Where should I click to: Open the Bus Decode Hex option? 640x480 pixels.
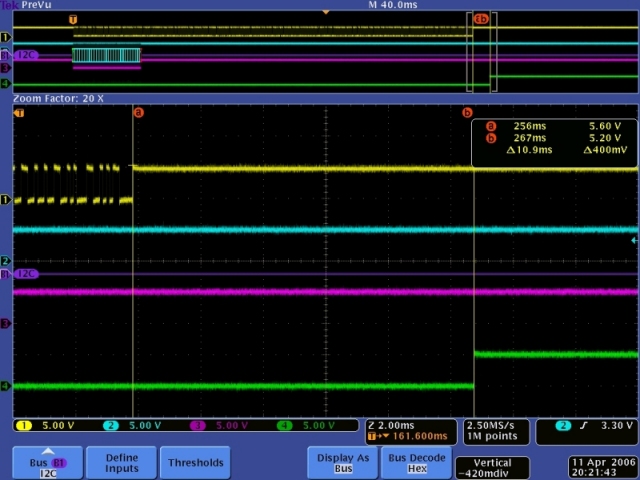(x=415, y=462)
